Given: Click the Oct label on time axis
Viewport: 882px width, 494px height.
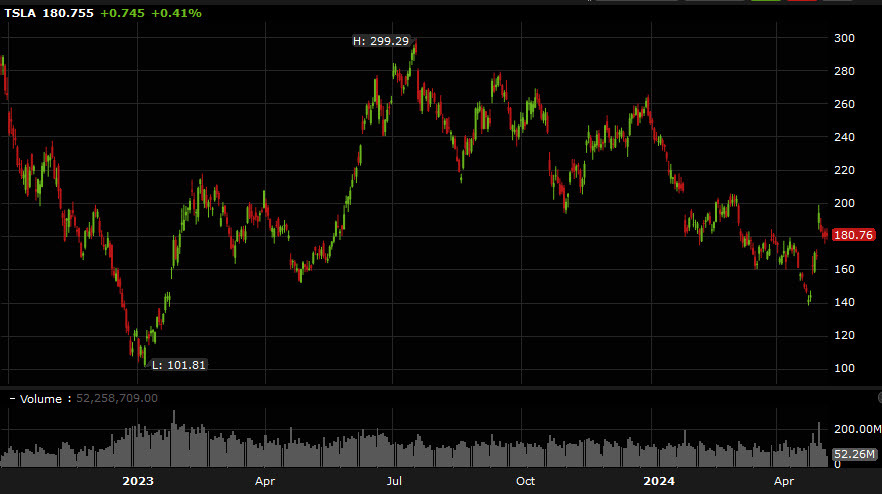Looking at the screenshot, I should click(x=525, y=481).
